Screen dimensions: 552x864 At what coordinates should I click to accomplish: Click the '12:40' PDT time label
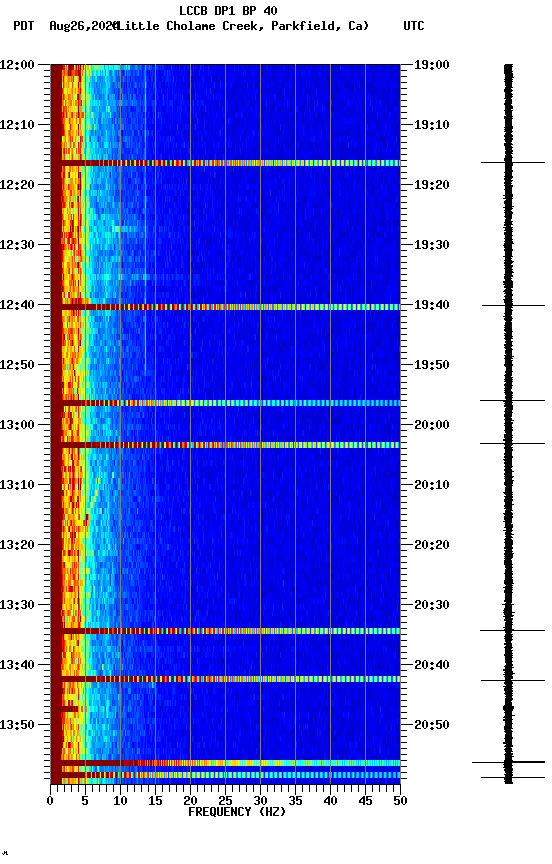17,305
